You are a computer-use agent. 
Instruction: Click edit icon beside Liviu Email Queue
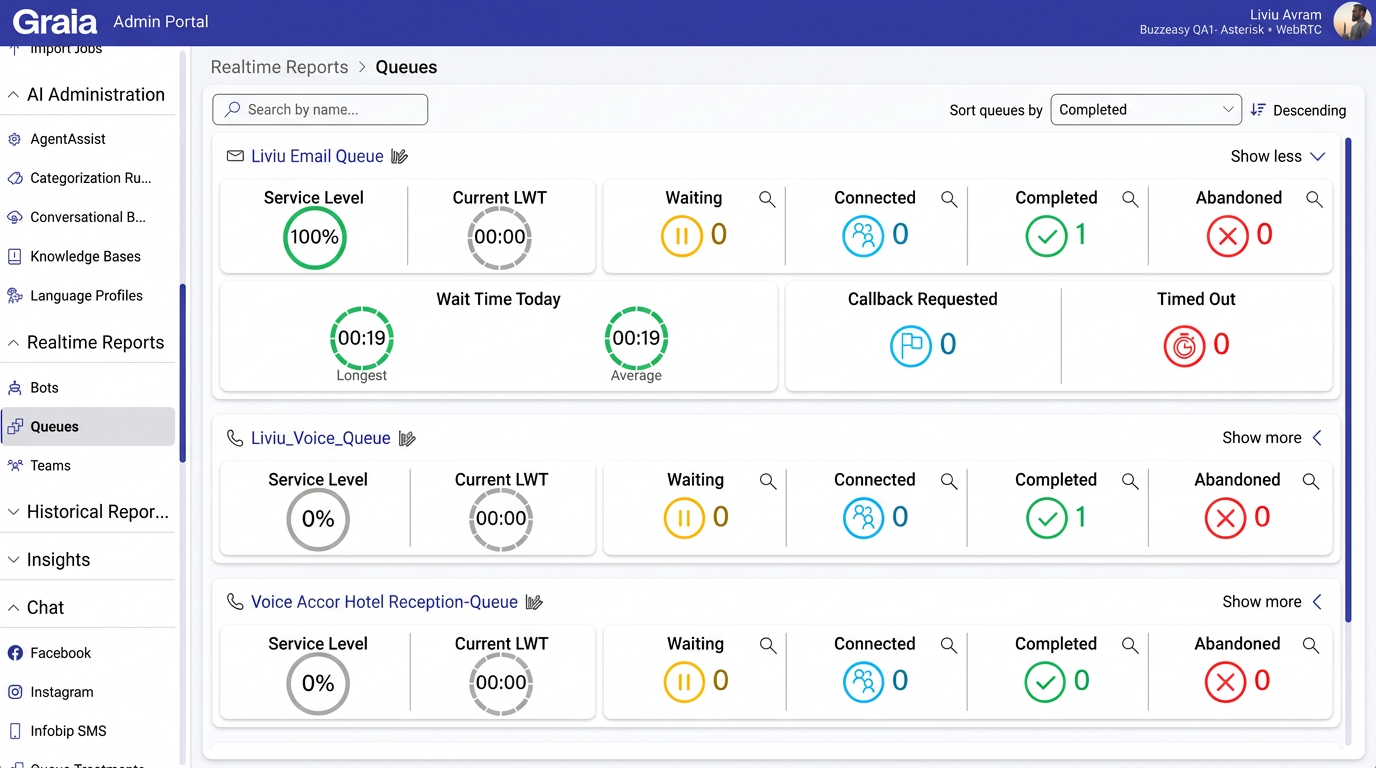(399, 156)
